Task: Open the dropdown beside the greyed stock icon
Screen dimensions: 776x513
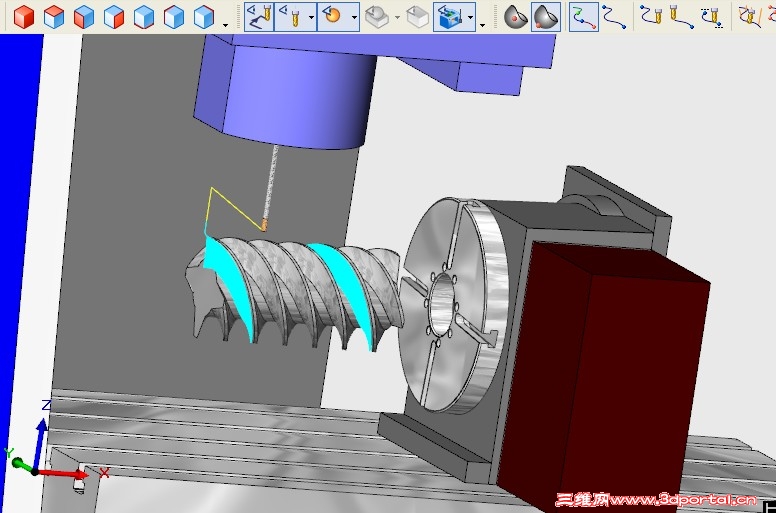Action: pyautogui.click(x=397, y=17)
